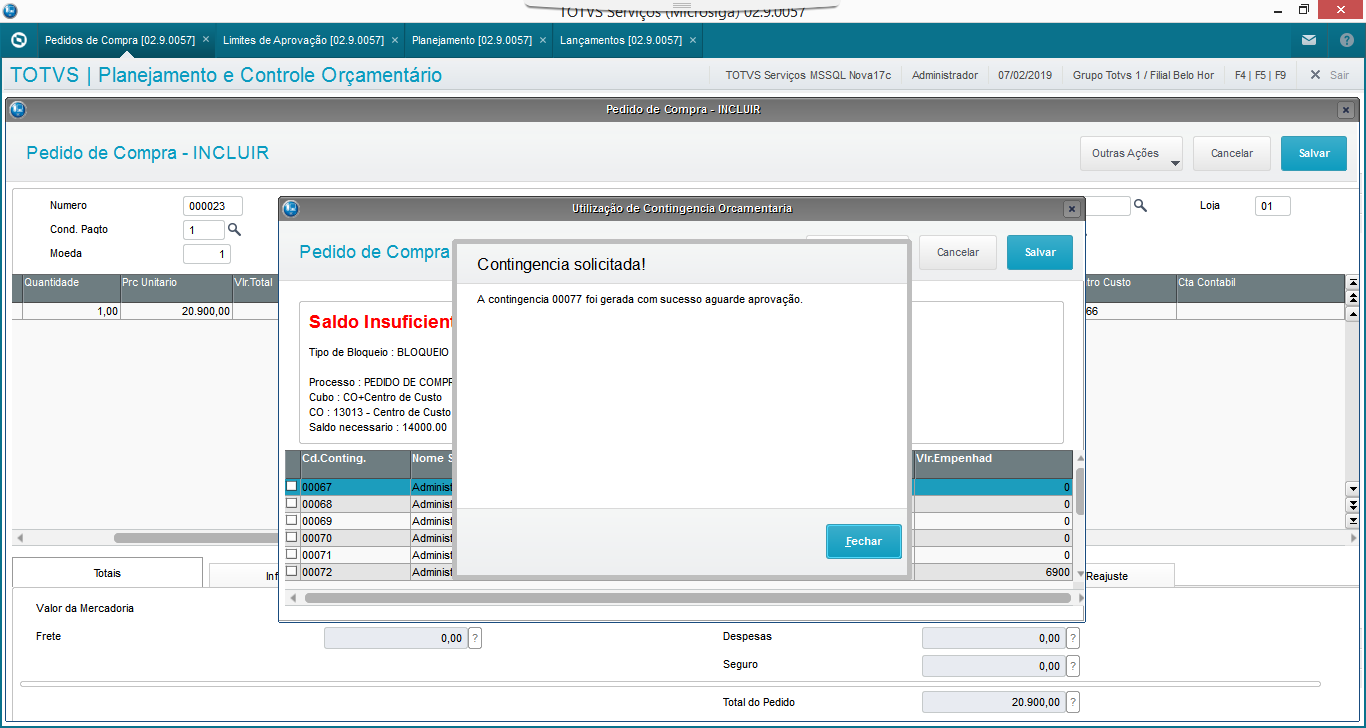Tick the checkbox for contingency 00070
The height and width of the screenshot is (728, 1366).
[x=292, y=538]
